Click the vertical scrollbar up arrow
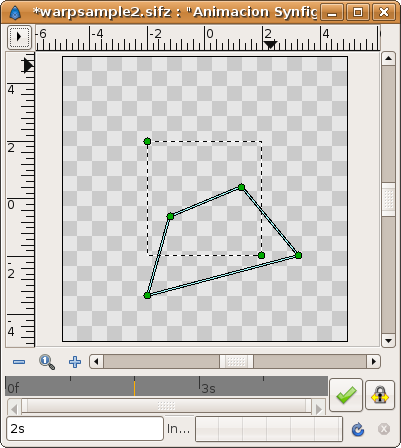Viewport: 401px width, 448px height. (x=388, y=59)
